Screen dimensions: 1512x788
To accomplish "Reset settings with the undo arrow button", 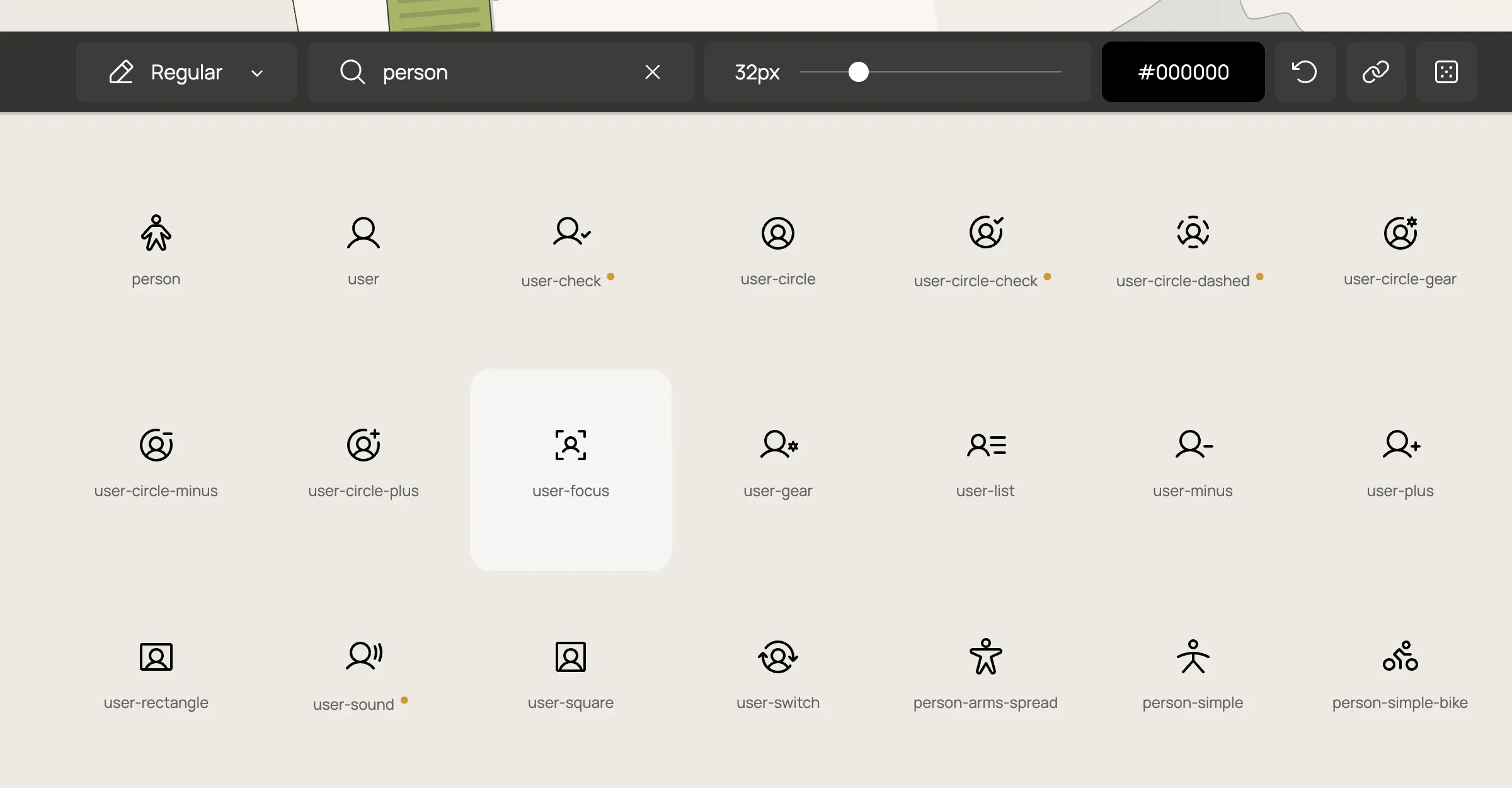I will 1305,72.
